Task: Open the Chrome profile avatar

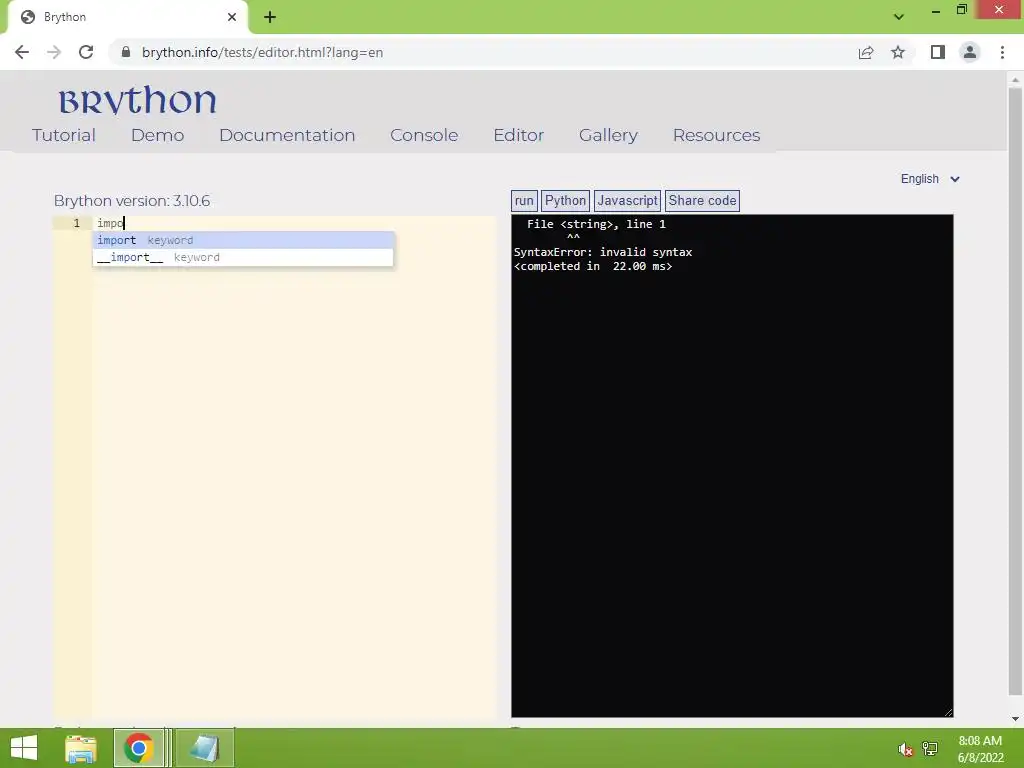Action: pyautogui.click(x=970, y=52)
